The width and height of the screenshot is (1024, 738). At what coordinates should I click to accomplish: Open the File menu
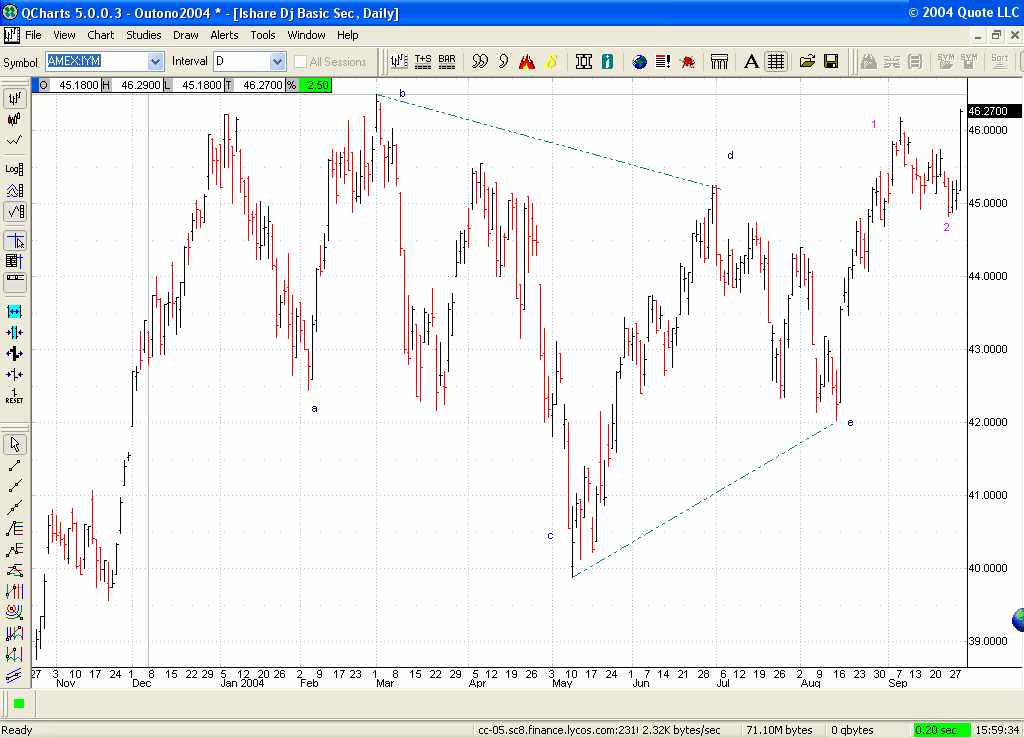pos(33,35)
